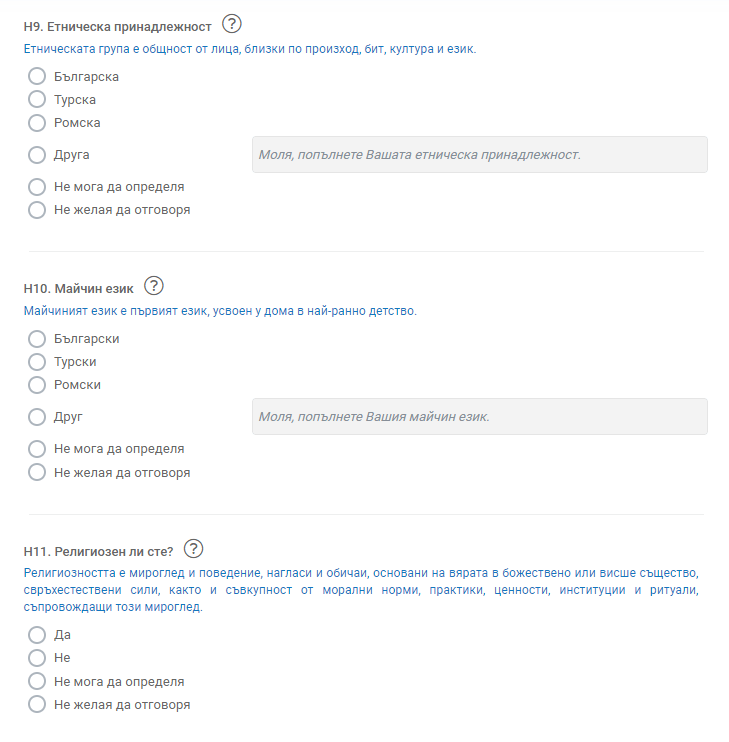Choose Друга ethnicity option

(x=37, y=155)
